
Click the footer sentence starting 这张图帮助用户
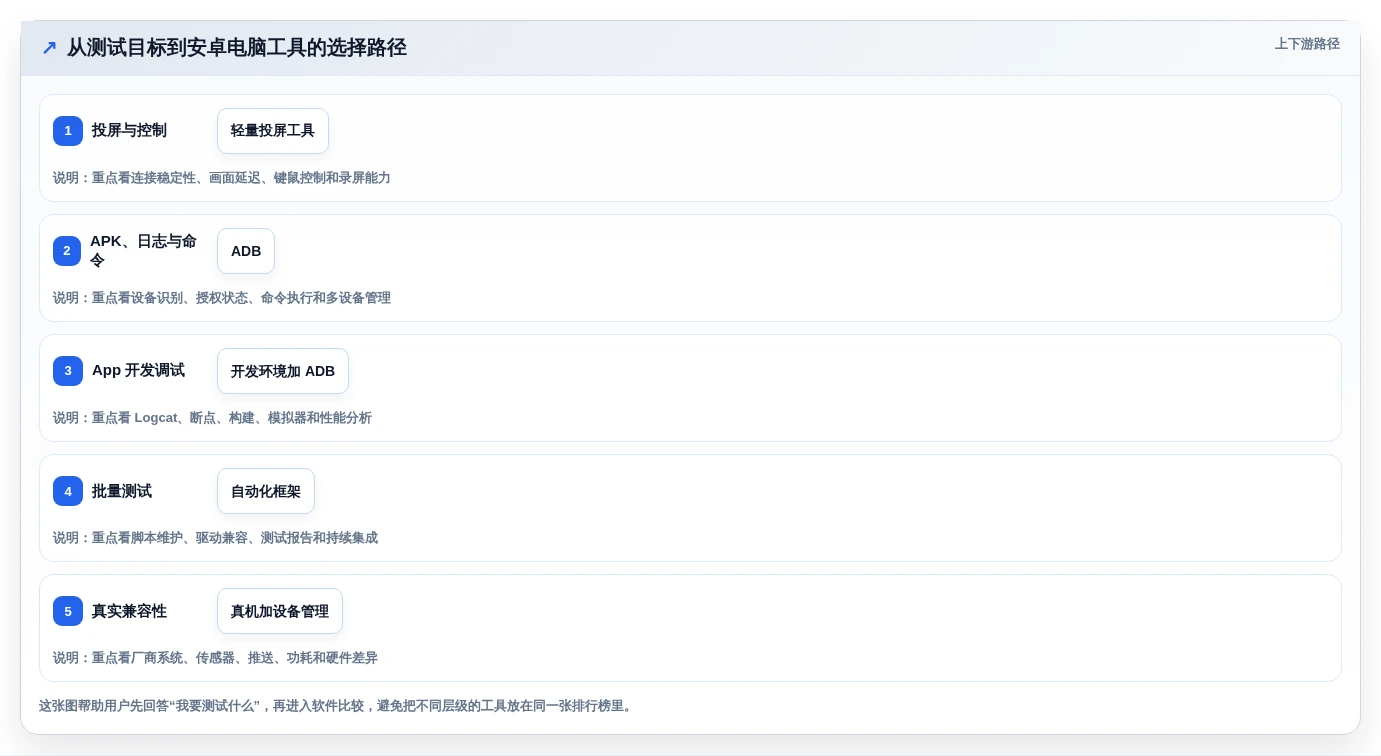click(337, 706)
